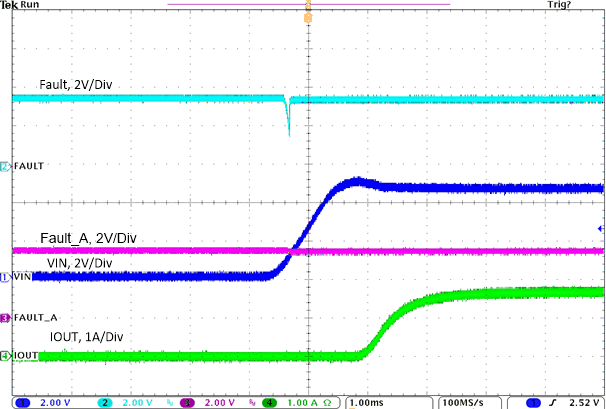Select the 100MS/s sample rate readout

click(x=464, y=402)
